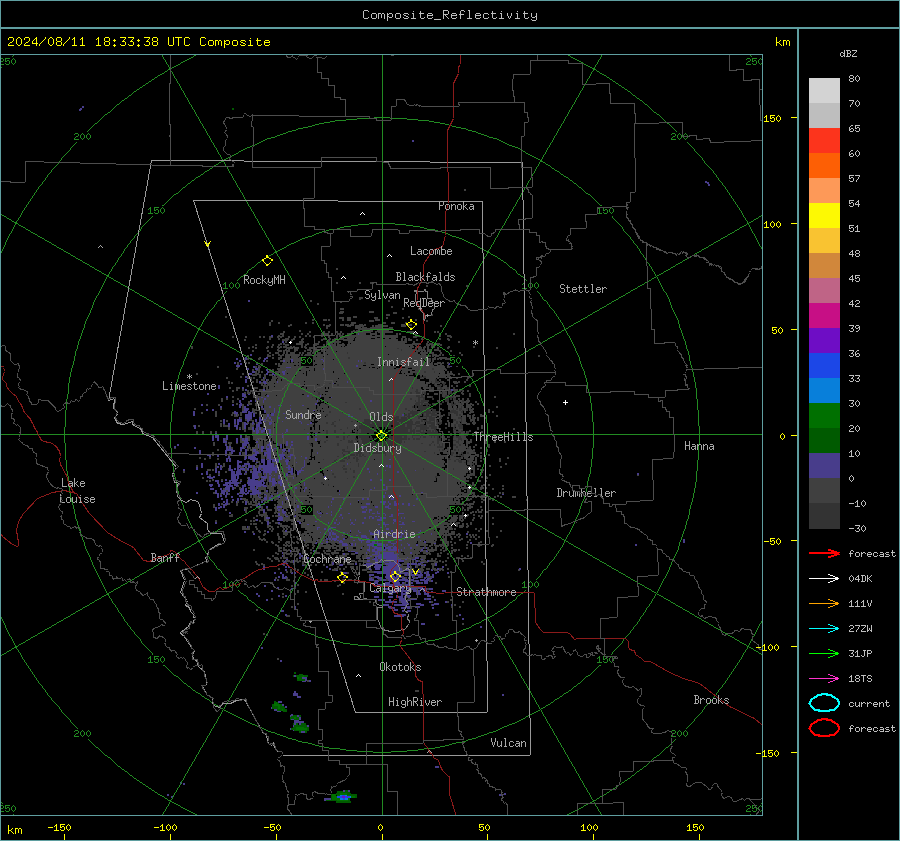Click the Stettler label

[x=583, y=289]
